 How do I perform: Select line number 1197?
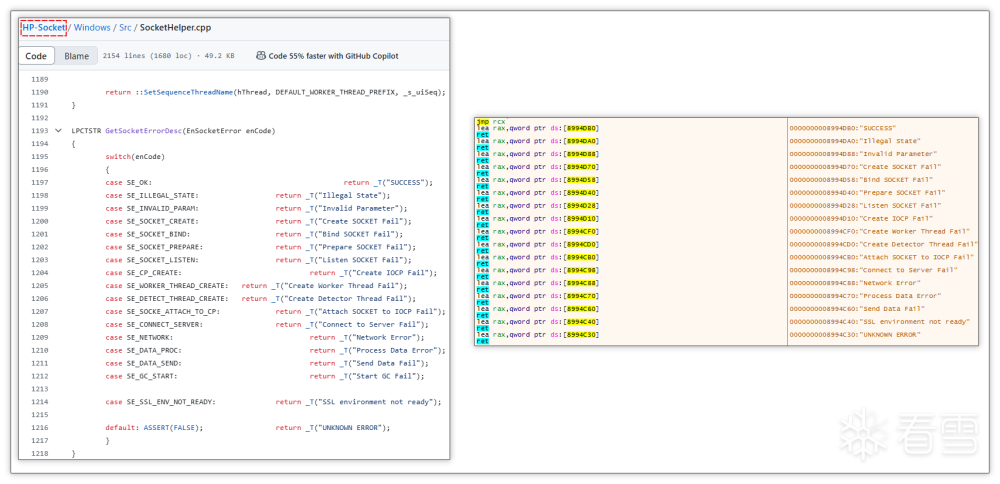[x=39, y=183]
